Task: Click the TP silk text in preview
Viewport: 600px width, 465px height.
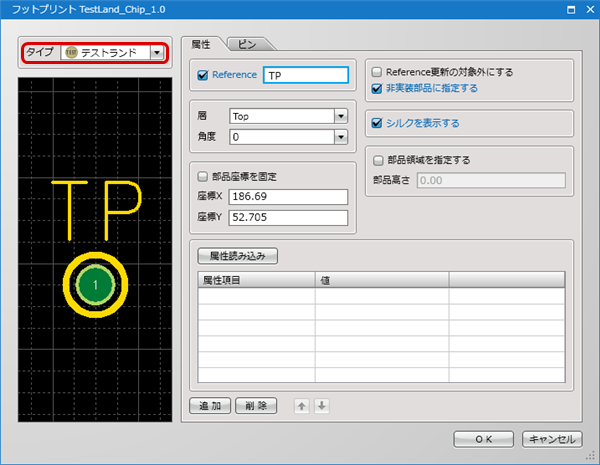Action: pyautogui.click(x=96, y=211)
